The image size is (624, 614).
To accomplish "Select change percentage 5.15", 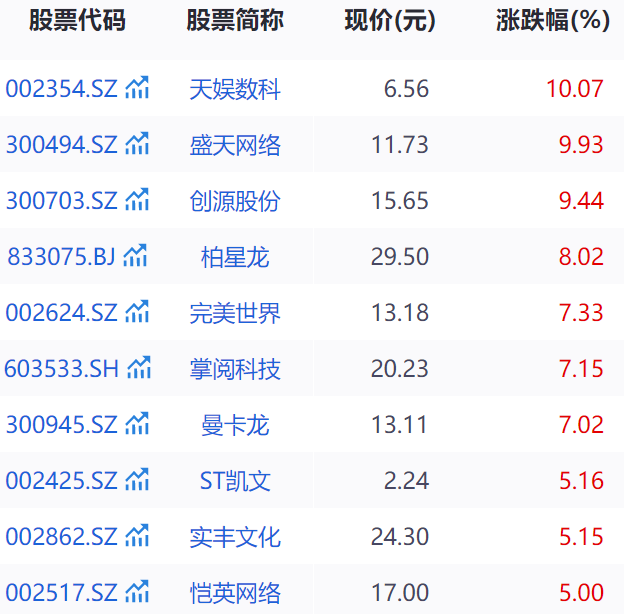I will 581,537.
